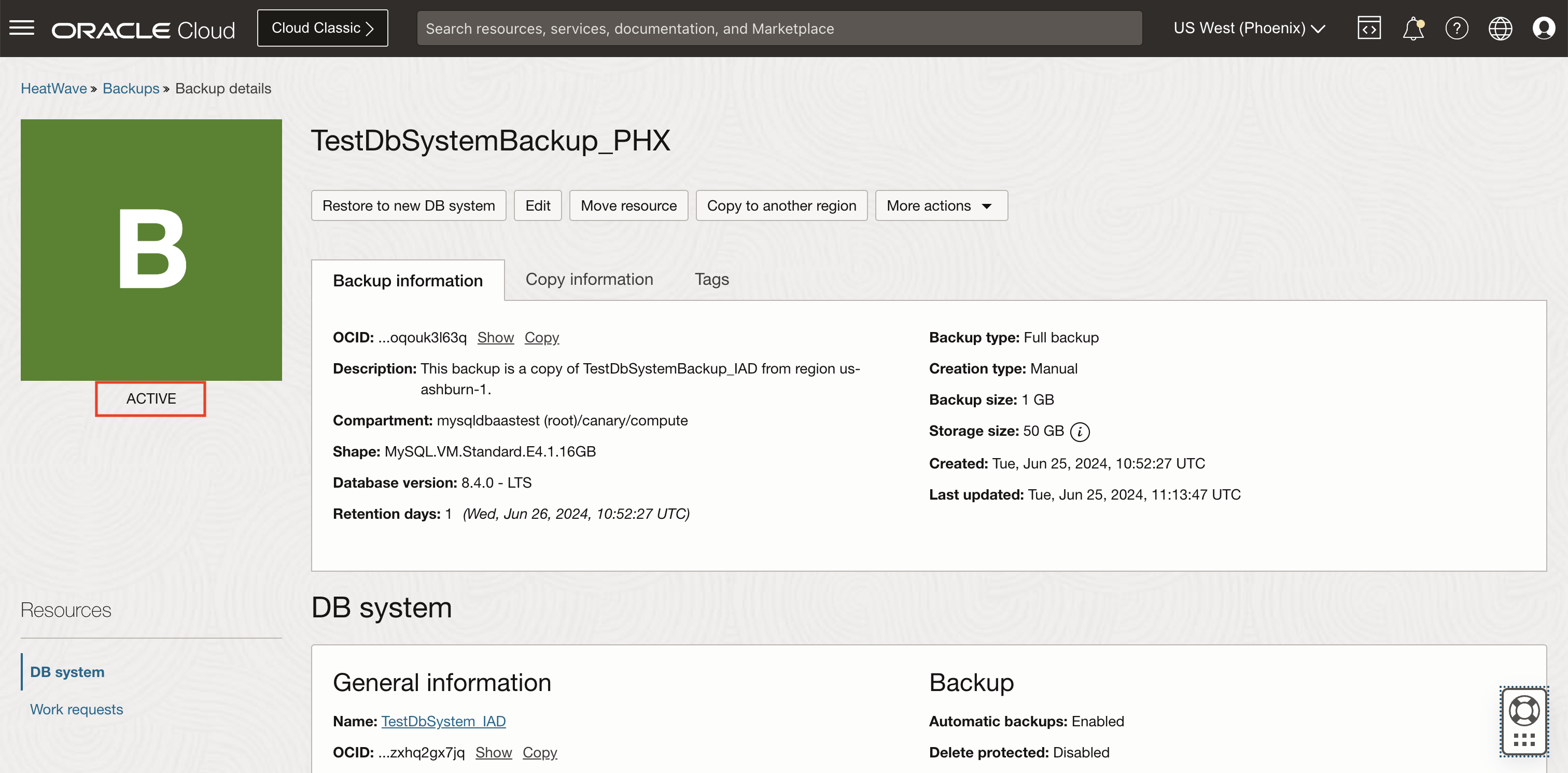The width and height of the screenshot is (1568, 773).
Task: Launch Cloud Shell developer tools icon
Action: coord(1369,28)
